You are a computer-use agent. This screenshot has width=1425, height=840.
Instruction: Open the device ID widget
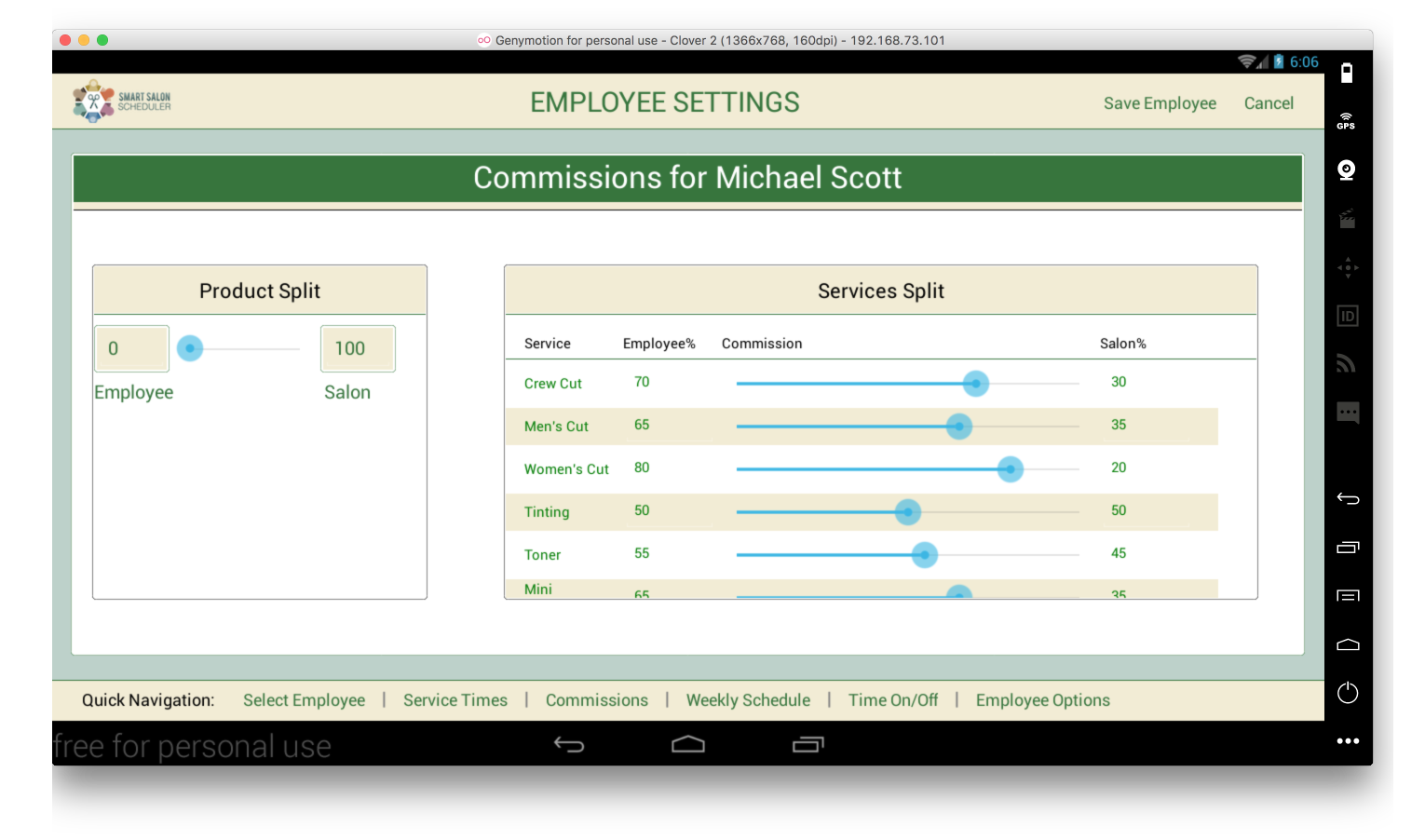(1348, 316)
